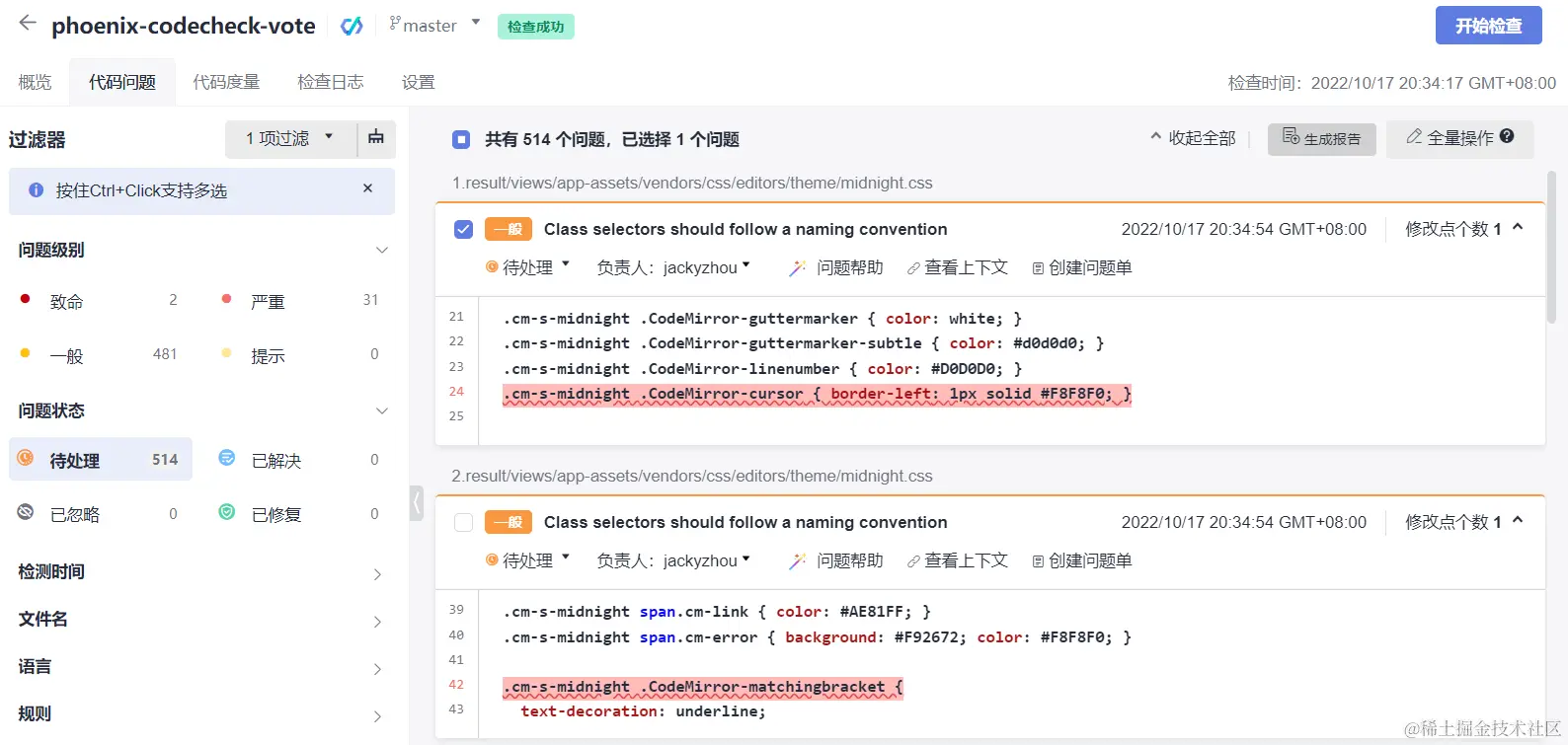This screenshot has height=745, width=1568.
Task: Collapse first issue's 修改点个数 chevron
Action: 1518,227
